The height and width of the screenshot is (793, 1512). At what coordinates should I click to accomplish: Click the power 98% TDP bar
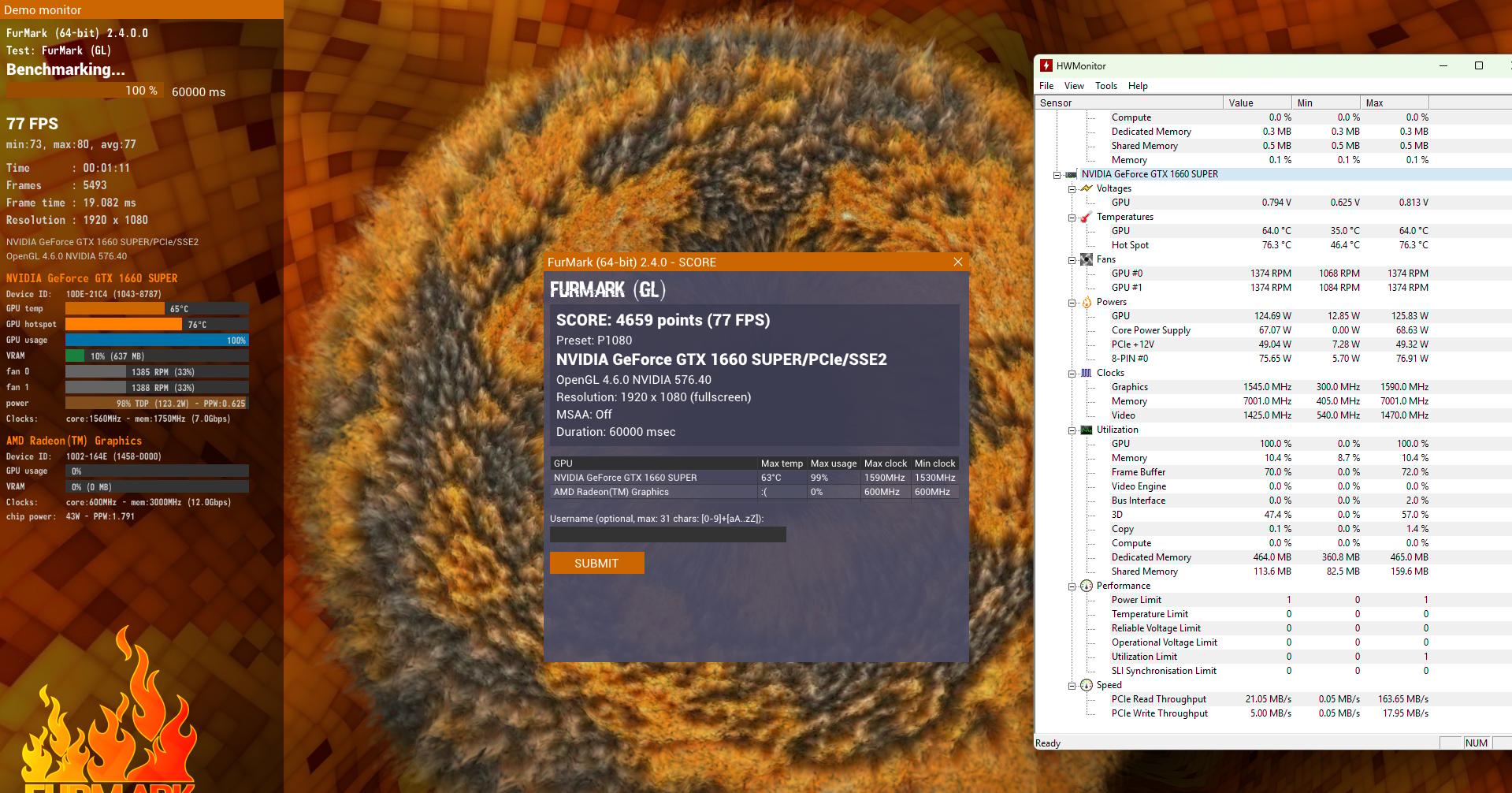point(157,403)
